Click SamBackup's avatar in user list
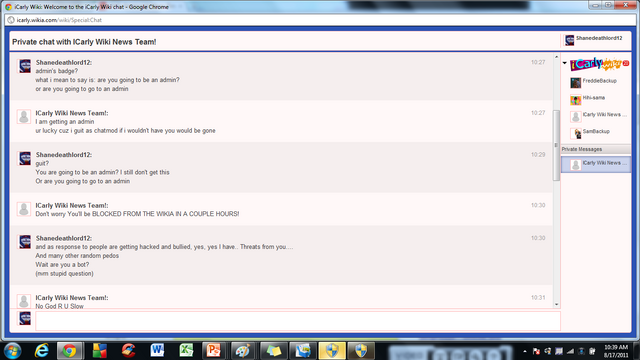The image size is (640, 360). (x=576, y=133)
